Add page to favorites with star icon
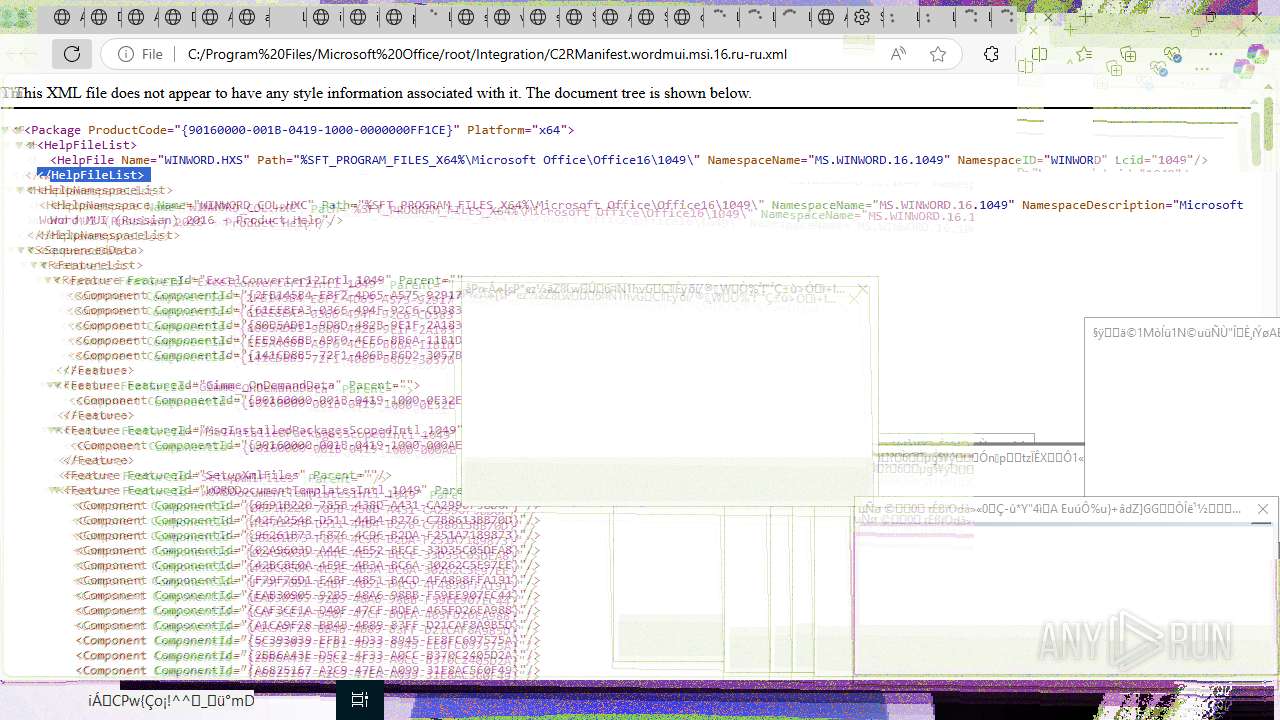Viewport: 1280px width, 720px height. point(938,54)
